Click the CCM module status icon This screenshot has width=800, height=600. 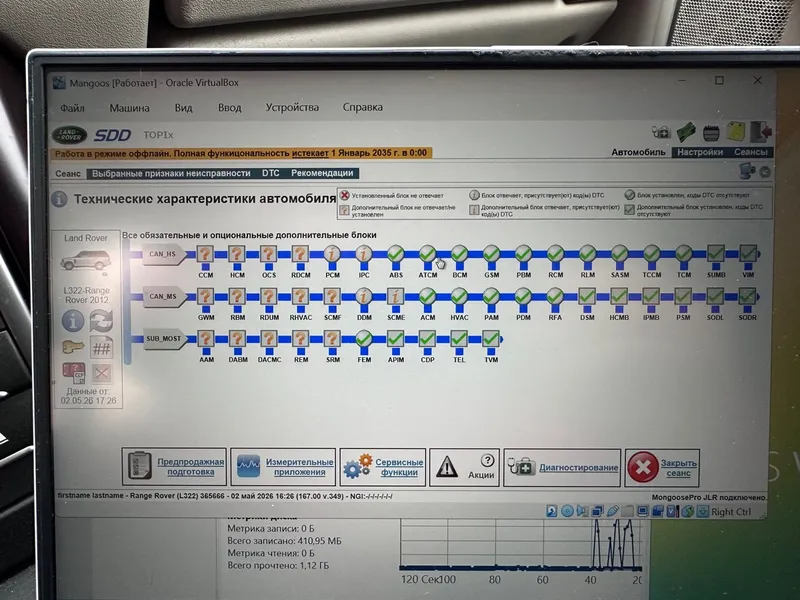206,254
